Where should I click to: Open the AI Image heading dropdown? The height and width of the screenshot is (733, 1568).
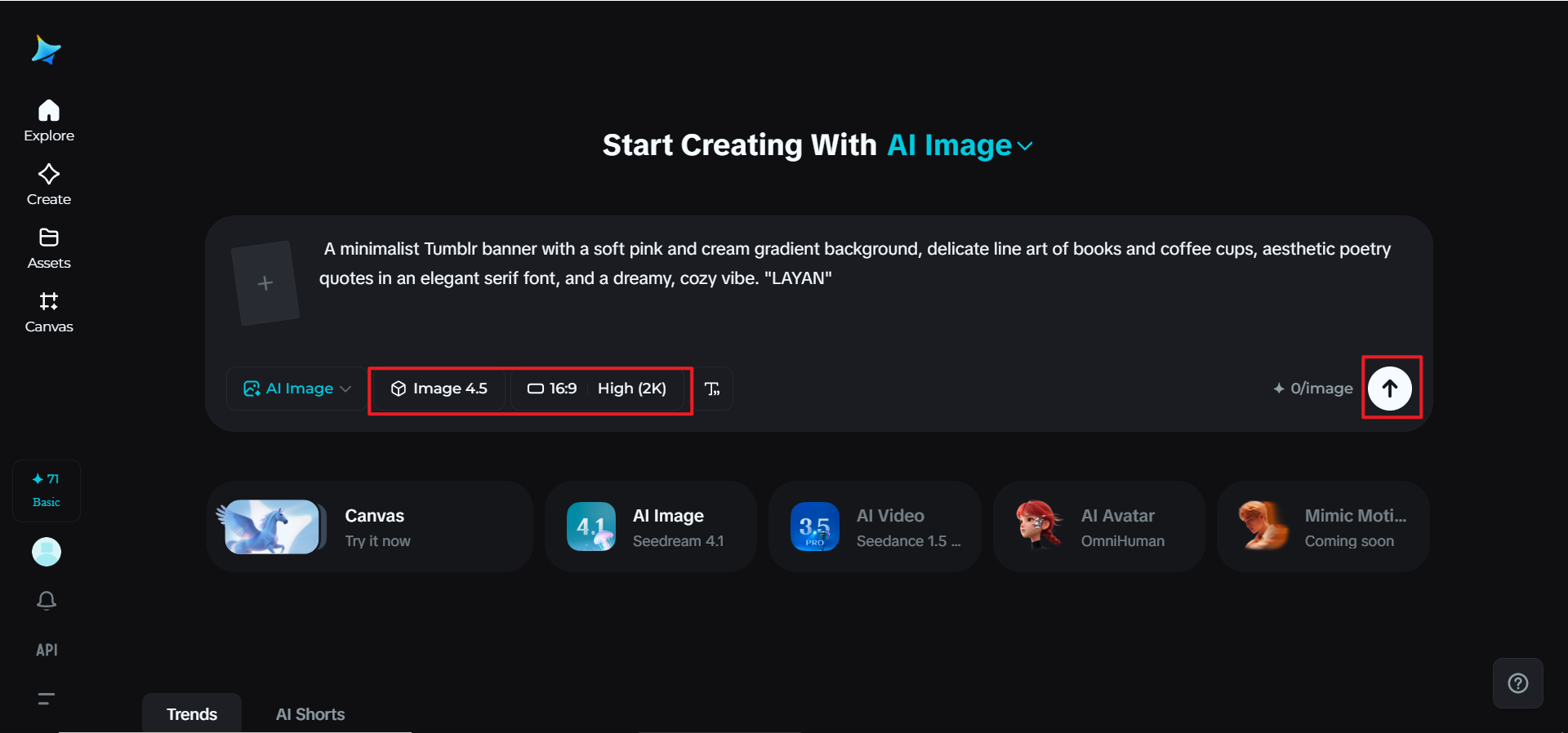(x=960, y=145)
